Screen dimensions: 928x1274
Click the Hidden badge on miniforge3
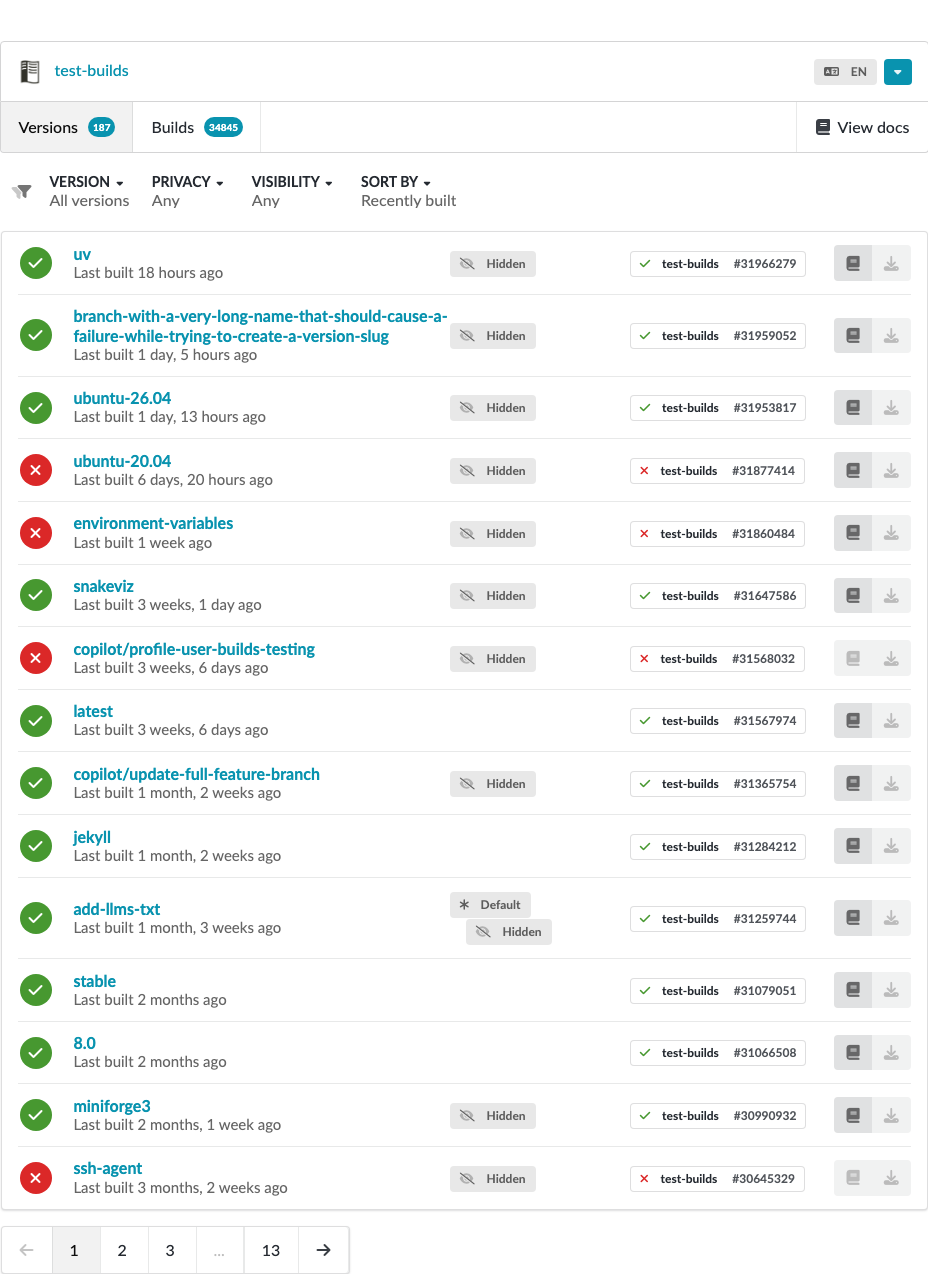coord(493,1116)
